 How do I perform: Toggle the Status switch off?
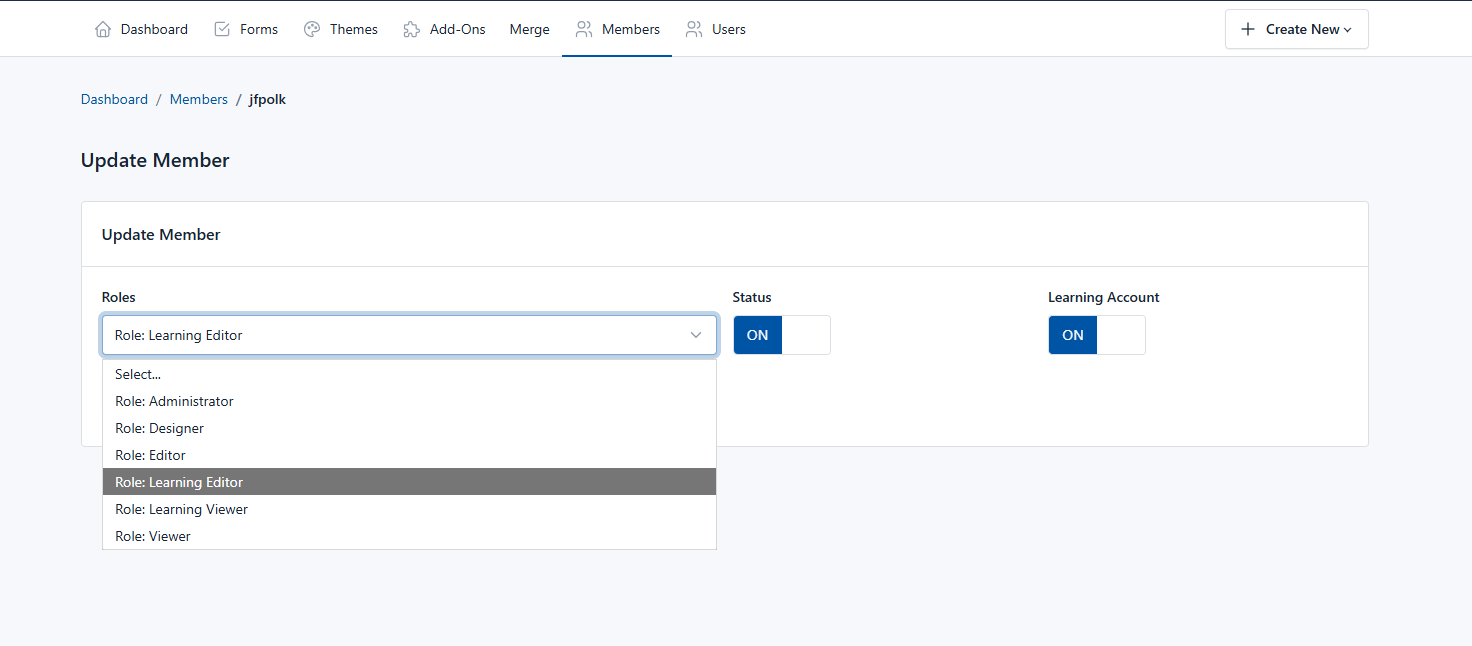click(781, 335)
